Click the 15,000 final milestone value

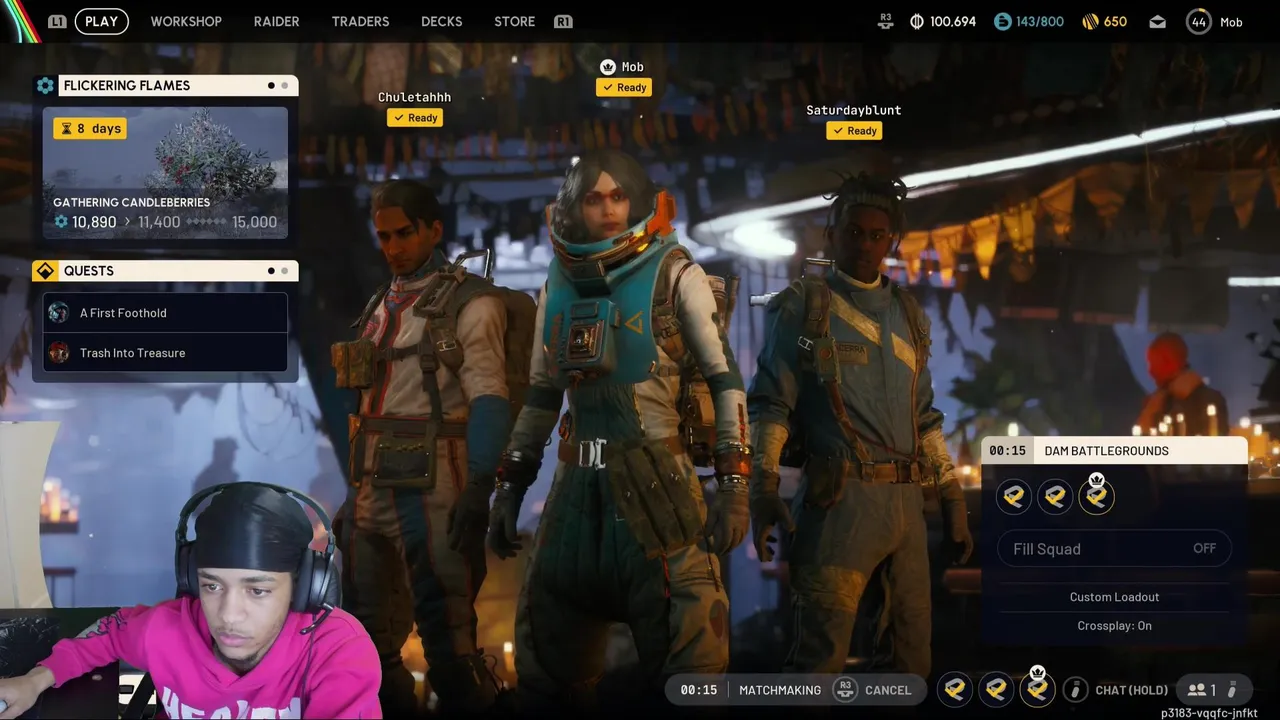point(254,222)
